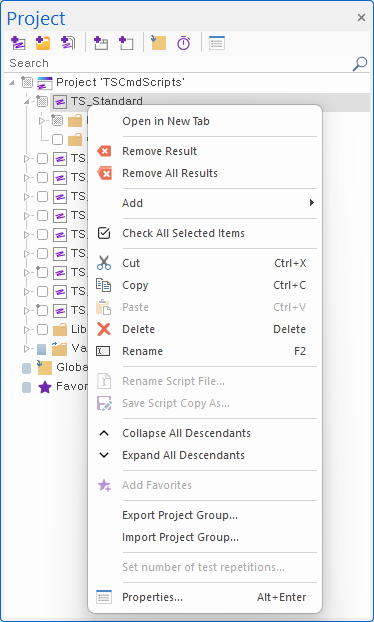The height and width of the screenshot is (622, 374).
Task: Select the TS_Standard tree label
Action: tap(107, 101)
